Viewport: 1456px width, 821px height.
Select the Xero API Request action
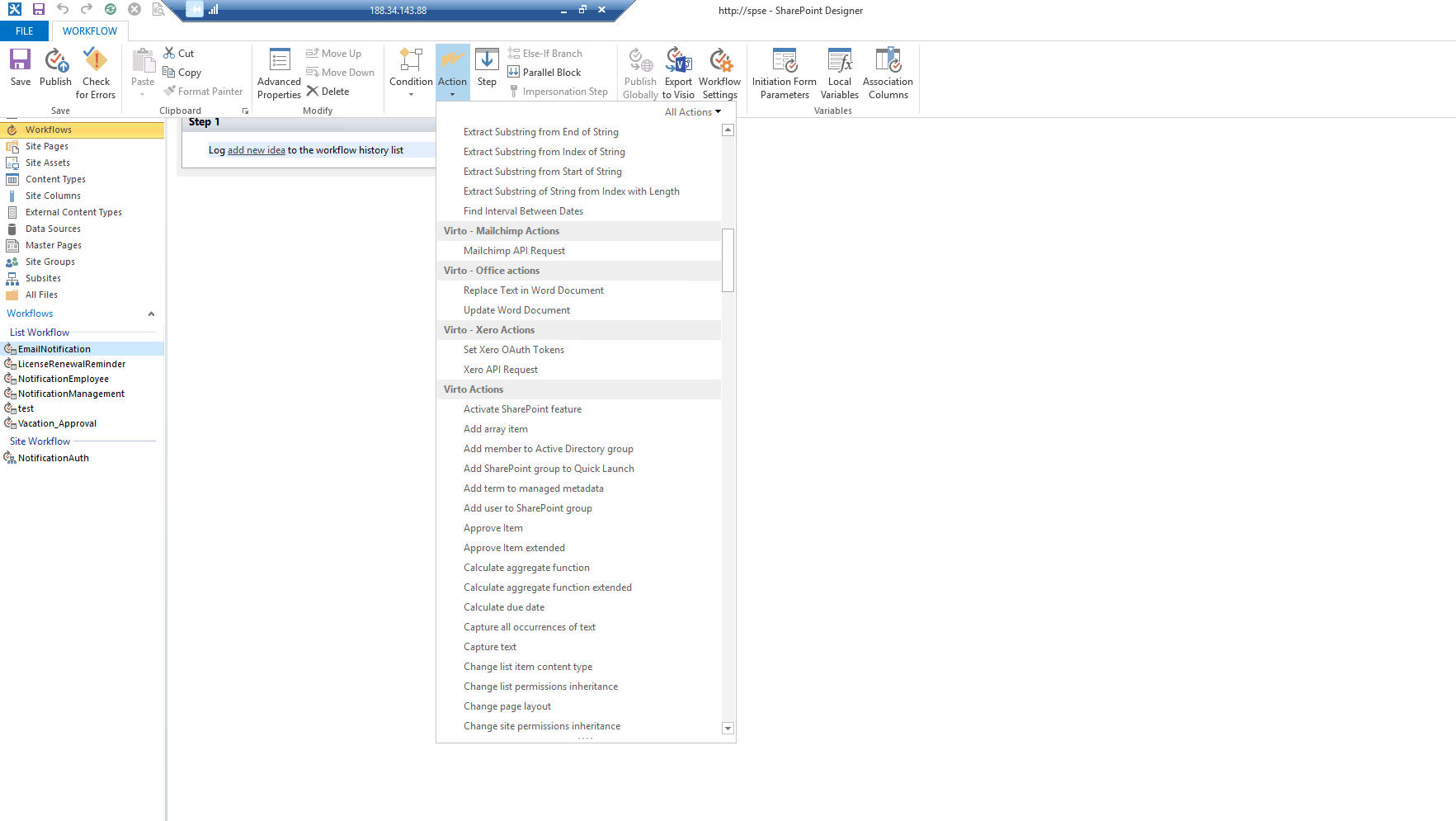pos(500,370)
